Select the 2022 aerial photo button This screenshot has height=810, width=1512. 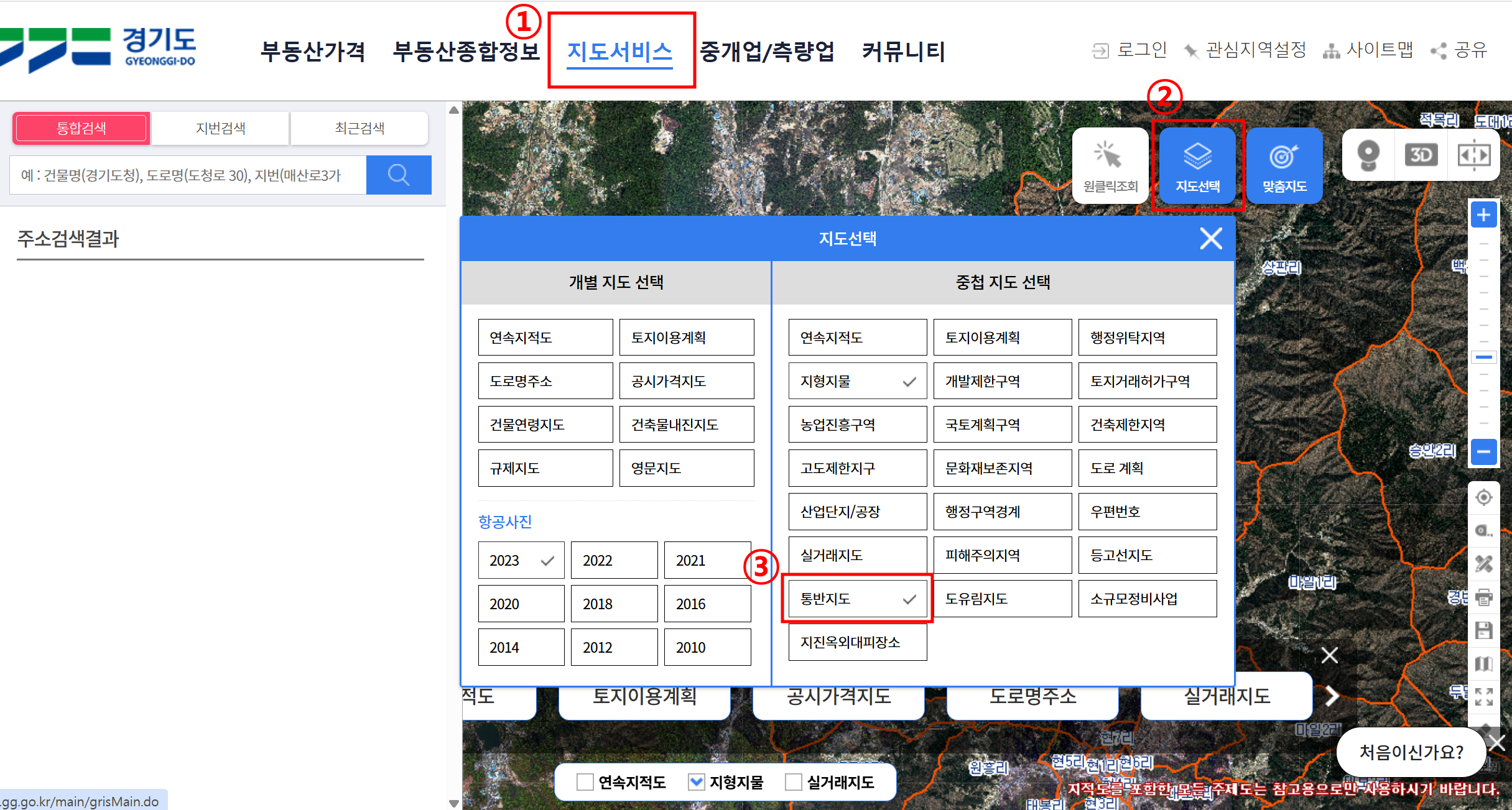point(613,560)
